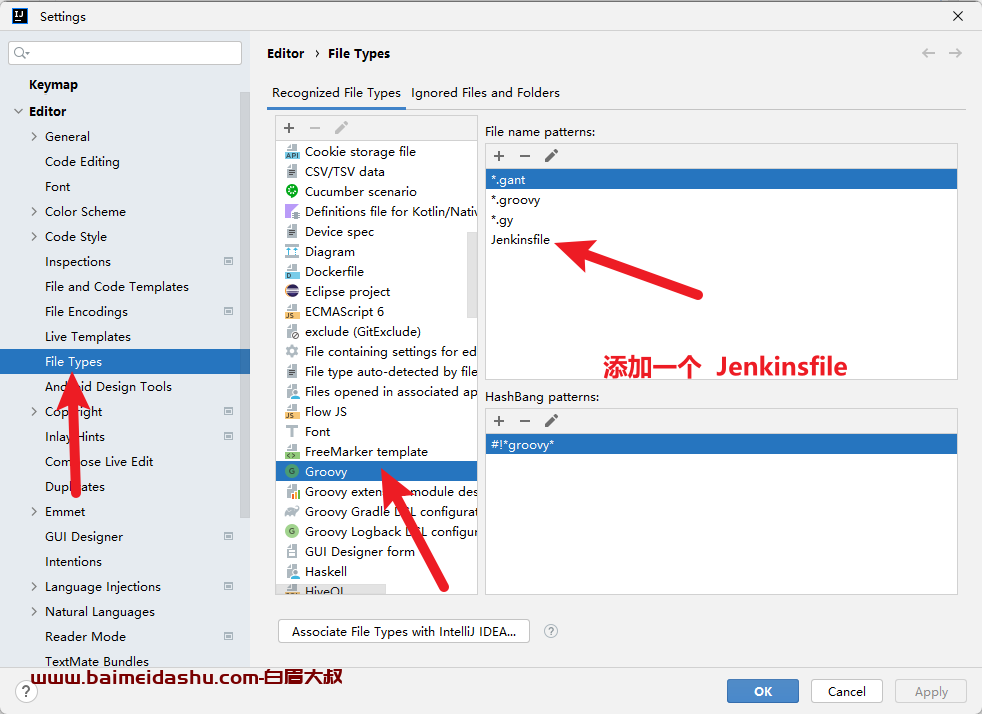Focus the settings search field
The image size is (982, 714).
pos(125,53)
